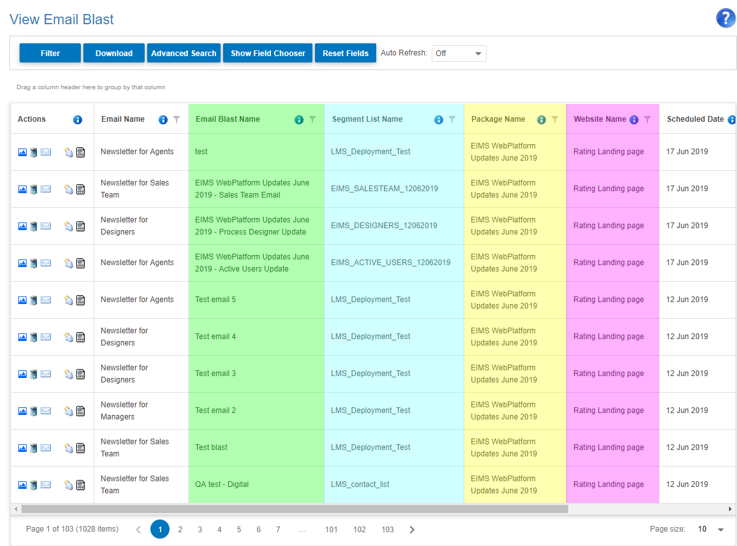Open filter funnel on Email Blast Name column
This screenshot has height=546, width=737.
click(312, 120)
